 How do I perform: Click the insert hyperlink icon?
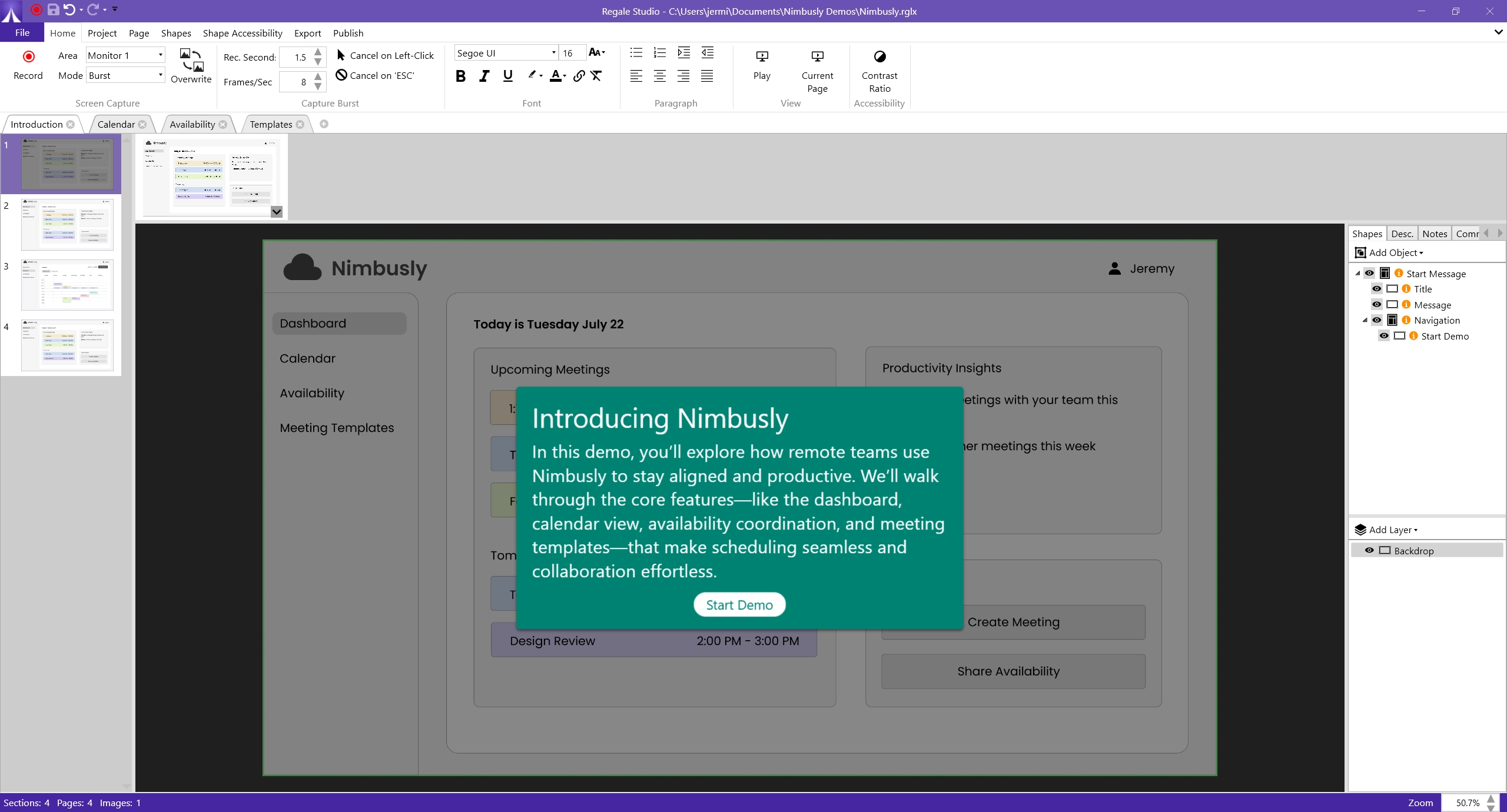579,76
